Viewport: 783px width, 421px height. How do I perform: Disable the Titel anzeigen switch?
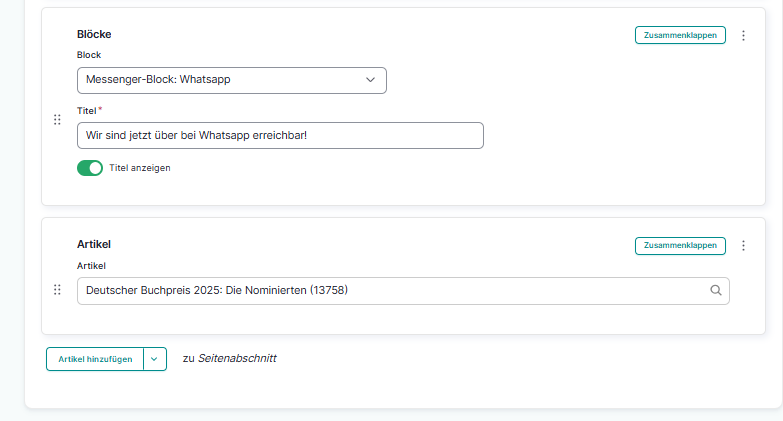pyautogui.click(x=90, y=168)
